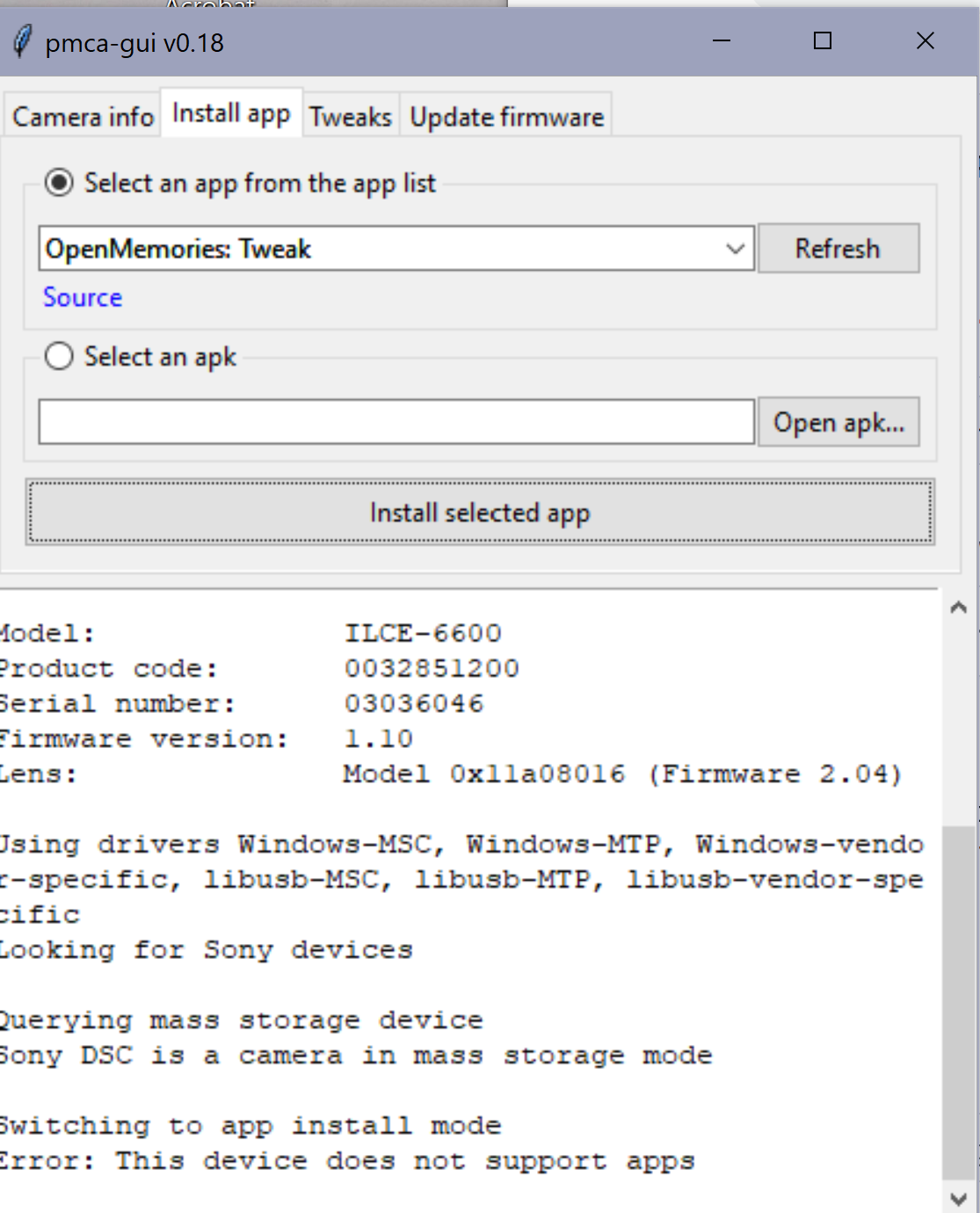Open the Tweaks tab
Viewport: 980px width, 1213px height.
350,115
